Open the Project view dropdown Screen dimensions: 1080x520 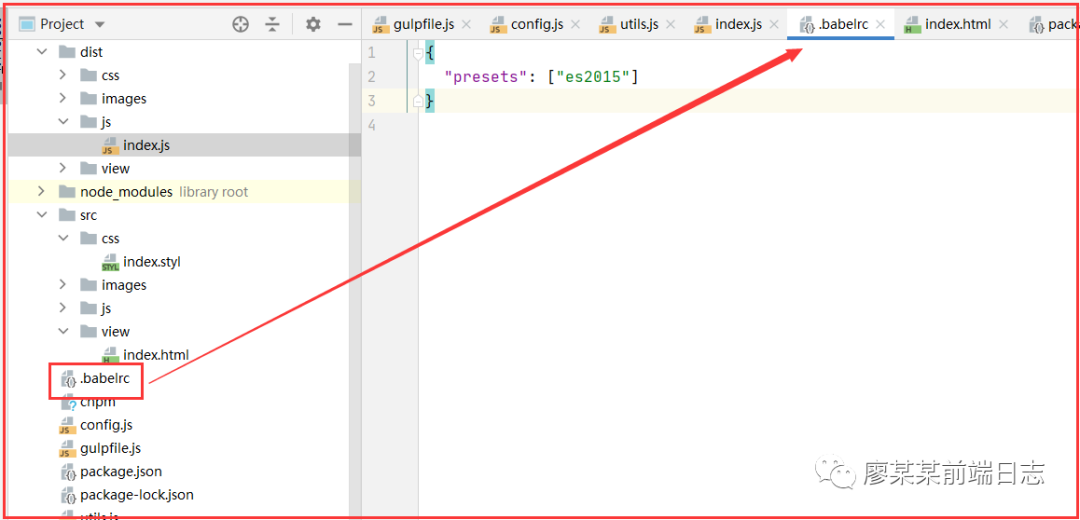99,24
